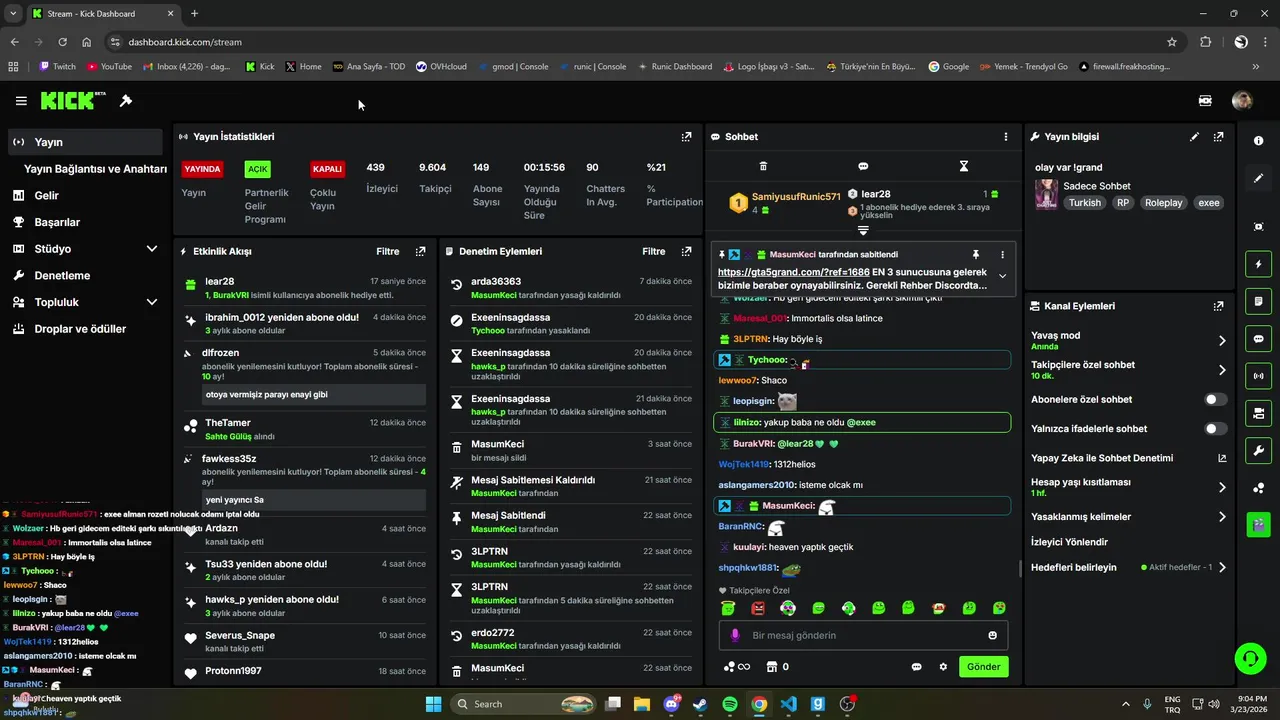Click the stream category thumbnail in Yayın bilgisi
The width and height of the screenshot is (1280, 720).
pos(1046,193)
